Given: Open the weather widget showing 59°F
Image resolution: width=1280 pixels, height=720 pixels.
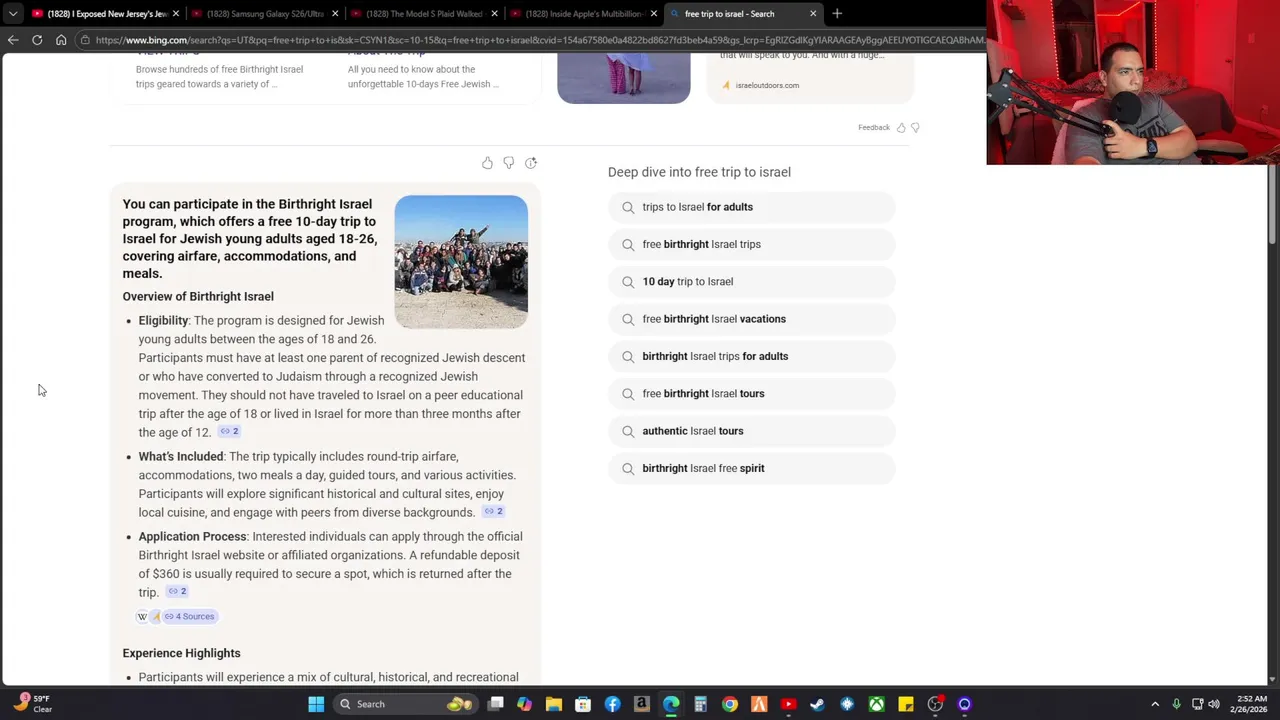Looking at the screenshot, I should click(32, 704).
